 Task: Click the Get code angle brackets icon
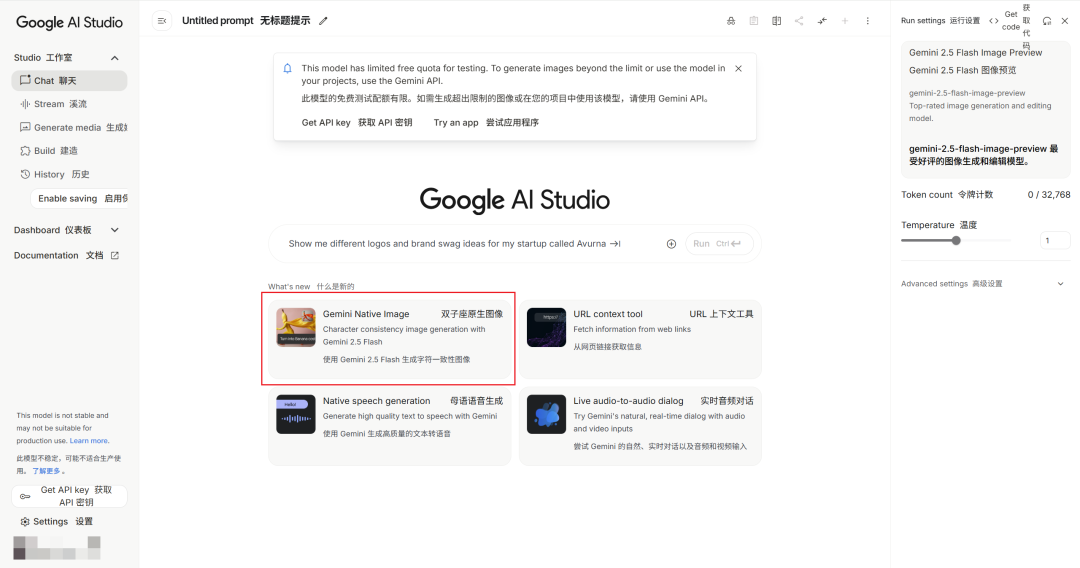[993, 21]
